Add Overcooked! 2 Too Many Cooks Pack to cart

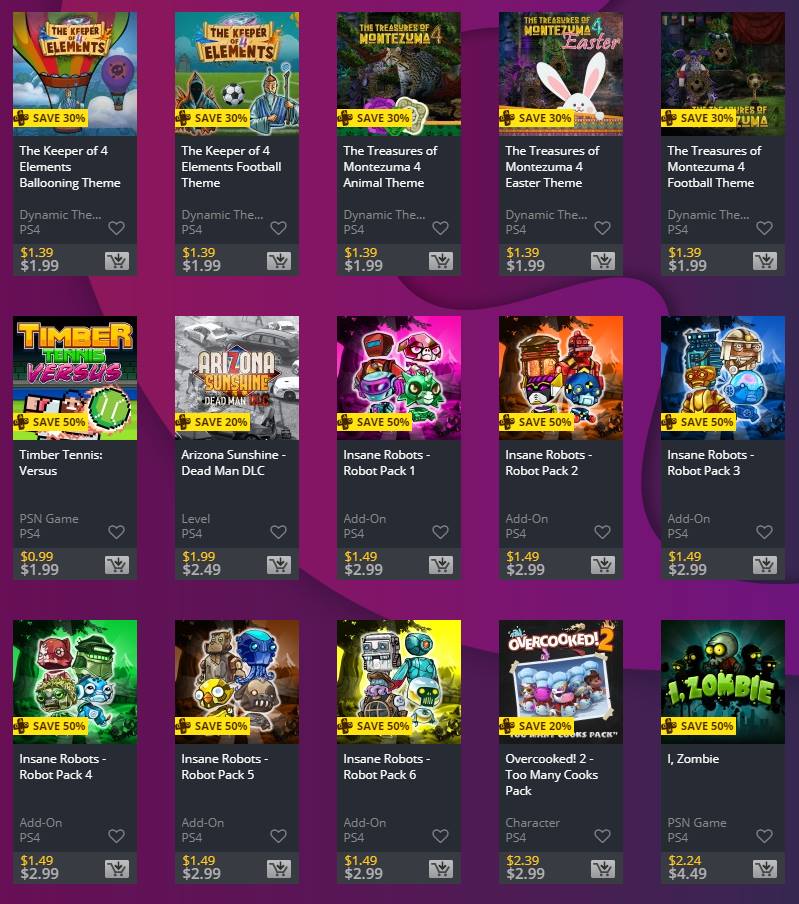[x=603, y=869]
